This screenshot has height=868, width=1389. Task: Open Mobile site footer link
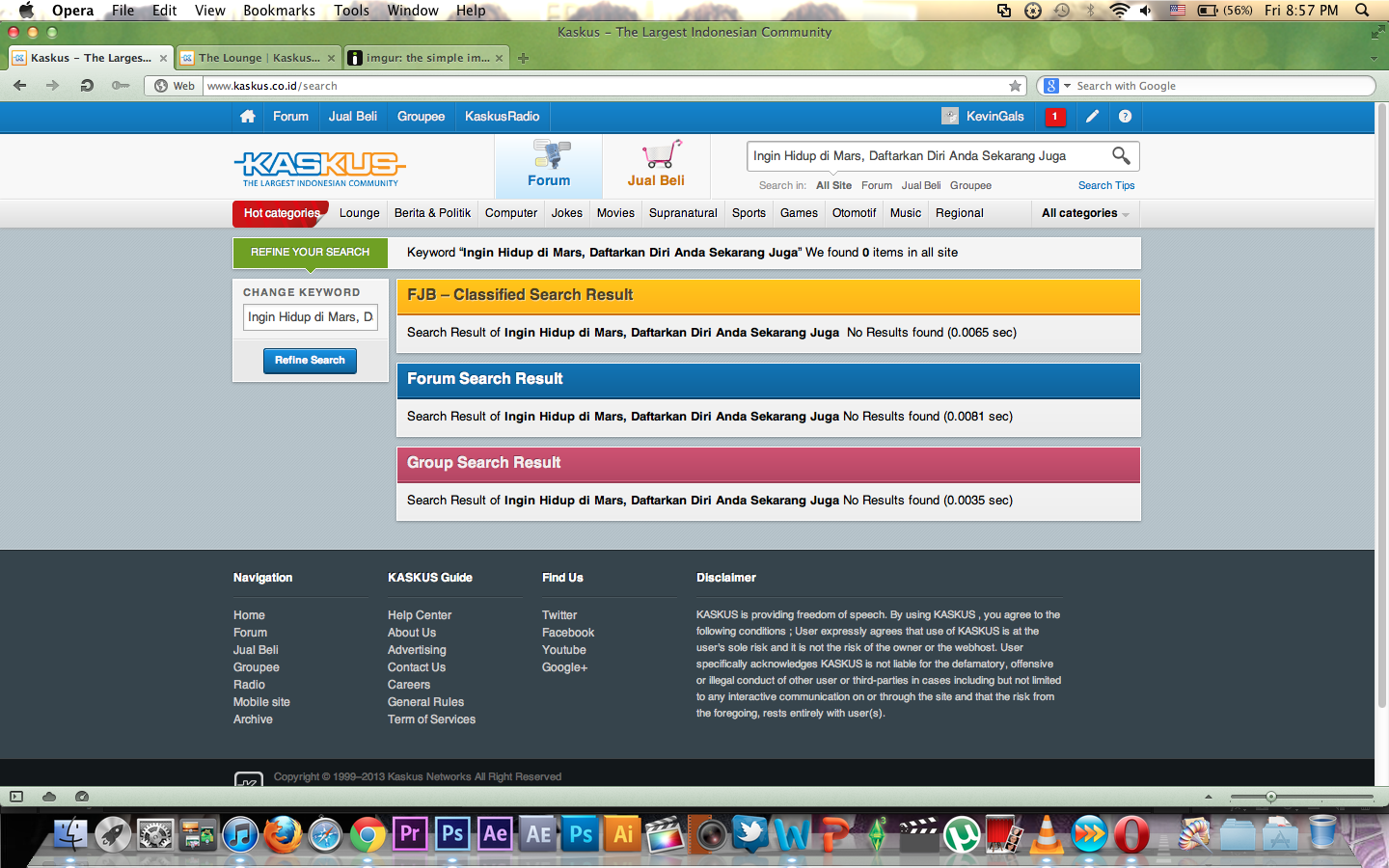click(x=261, y=702)
